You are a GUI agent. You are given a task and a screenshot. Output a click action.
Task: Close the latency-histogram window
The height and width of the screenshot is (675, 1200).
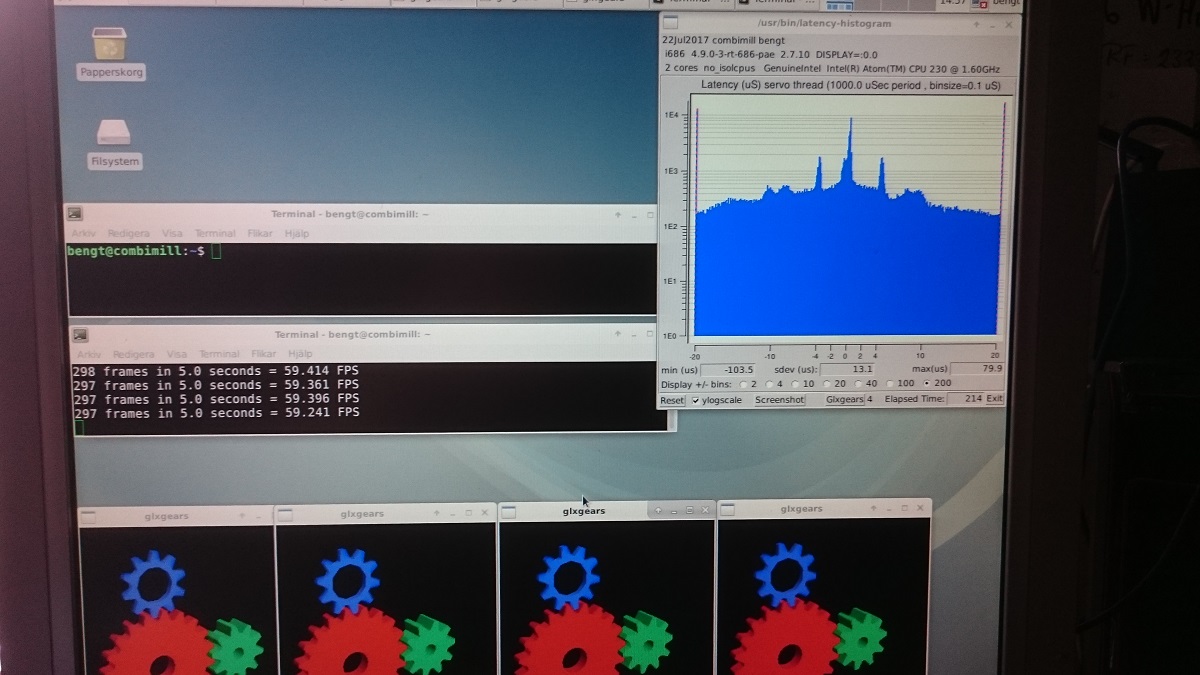[1010, 23]
